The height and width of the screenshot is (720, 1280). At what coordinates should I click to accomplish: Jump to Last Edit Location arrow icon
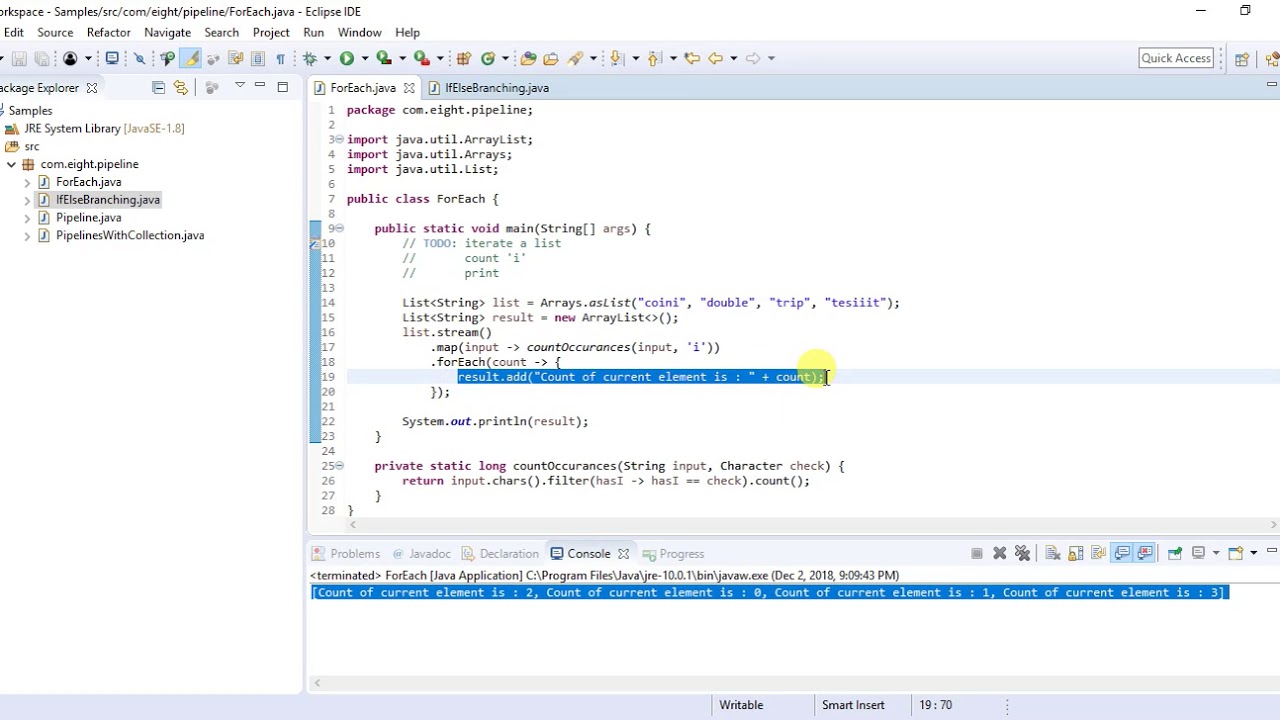click(x=692, y=58)
